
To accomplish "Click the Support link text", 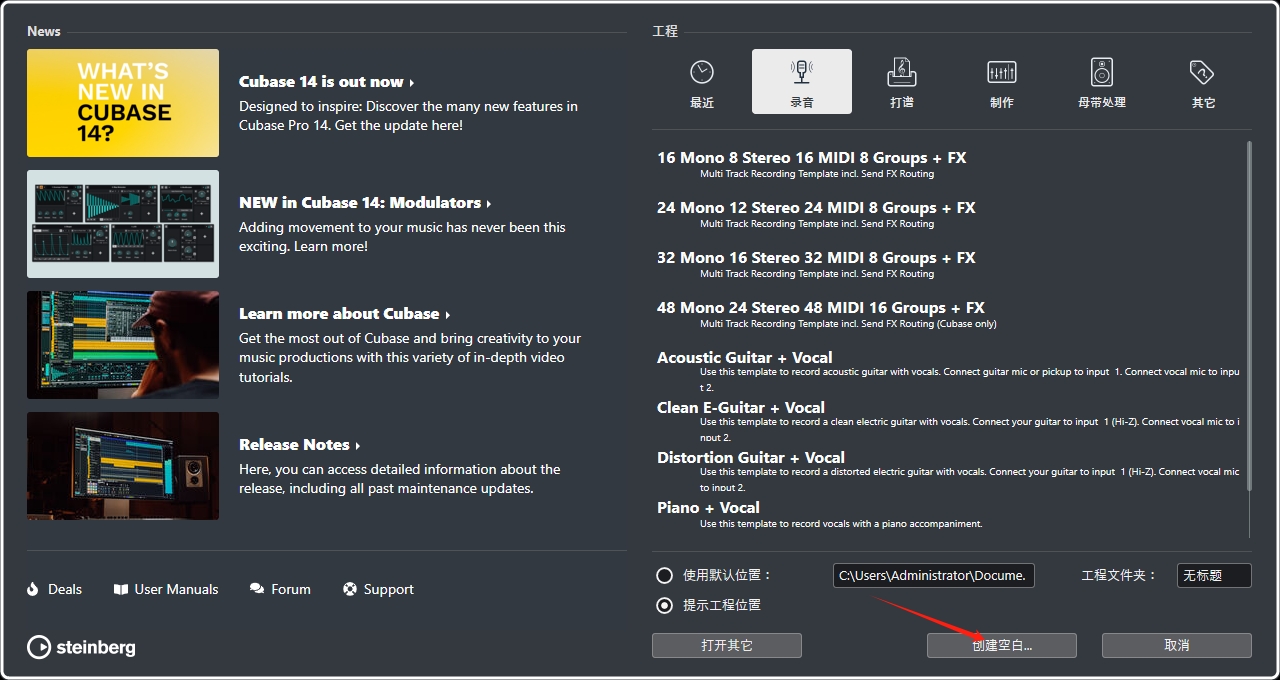I will tap(389, 589).
